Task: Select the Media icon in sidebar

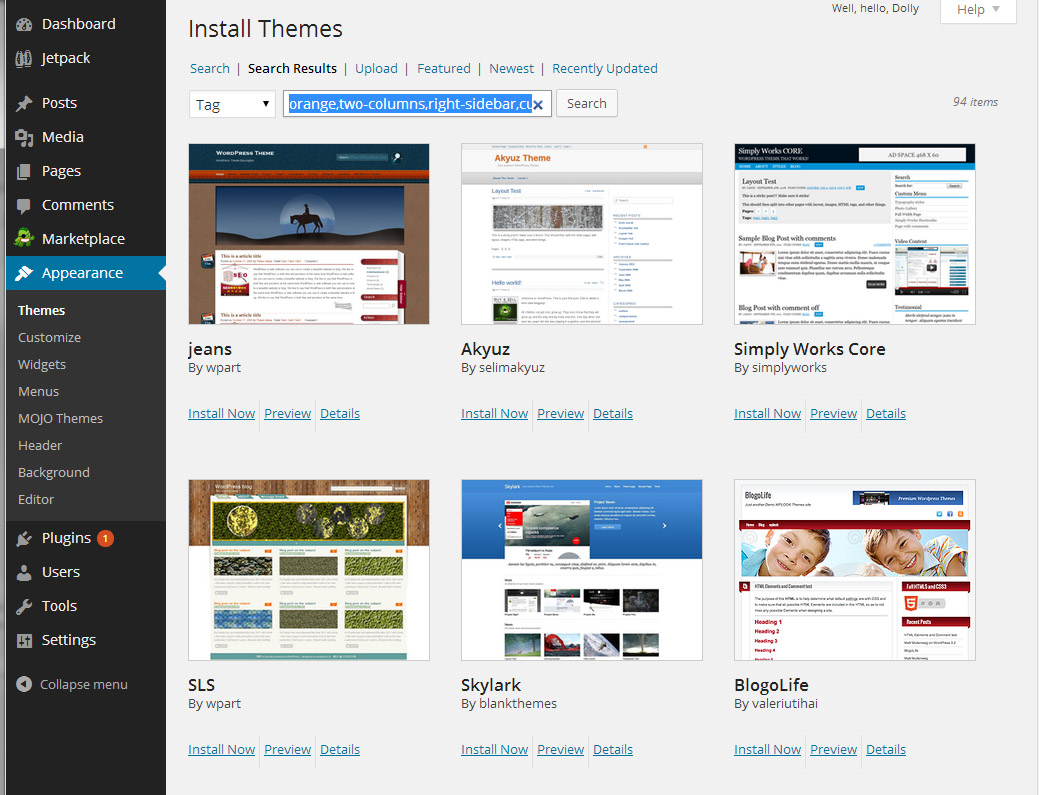Action: click(x=24, y=137)
